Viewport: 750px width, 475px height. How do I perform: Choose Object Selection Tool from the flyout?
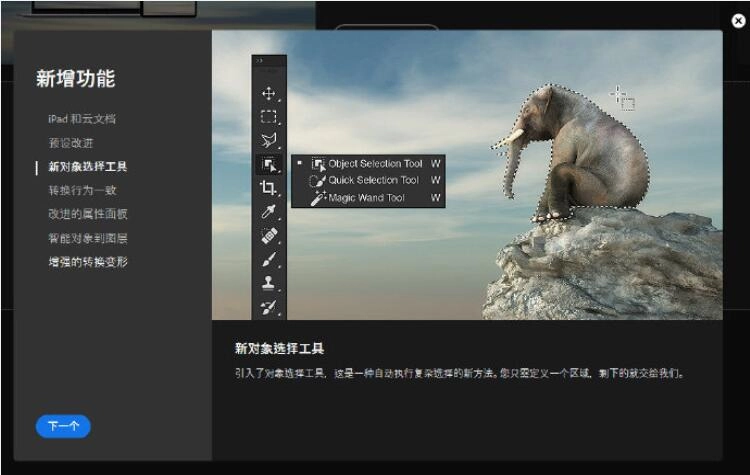tap(375, 163)
